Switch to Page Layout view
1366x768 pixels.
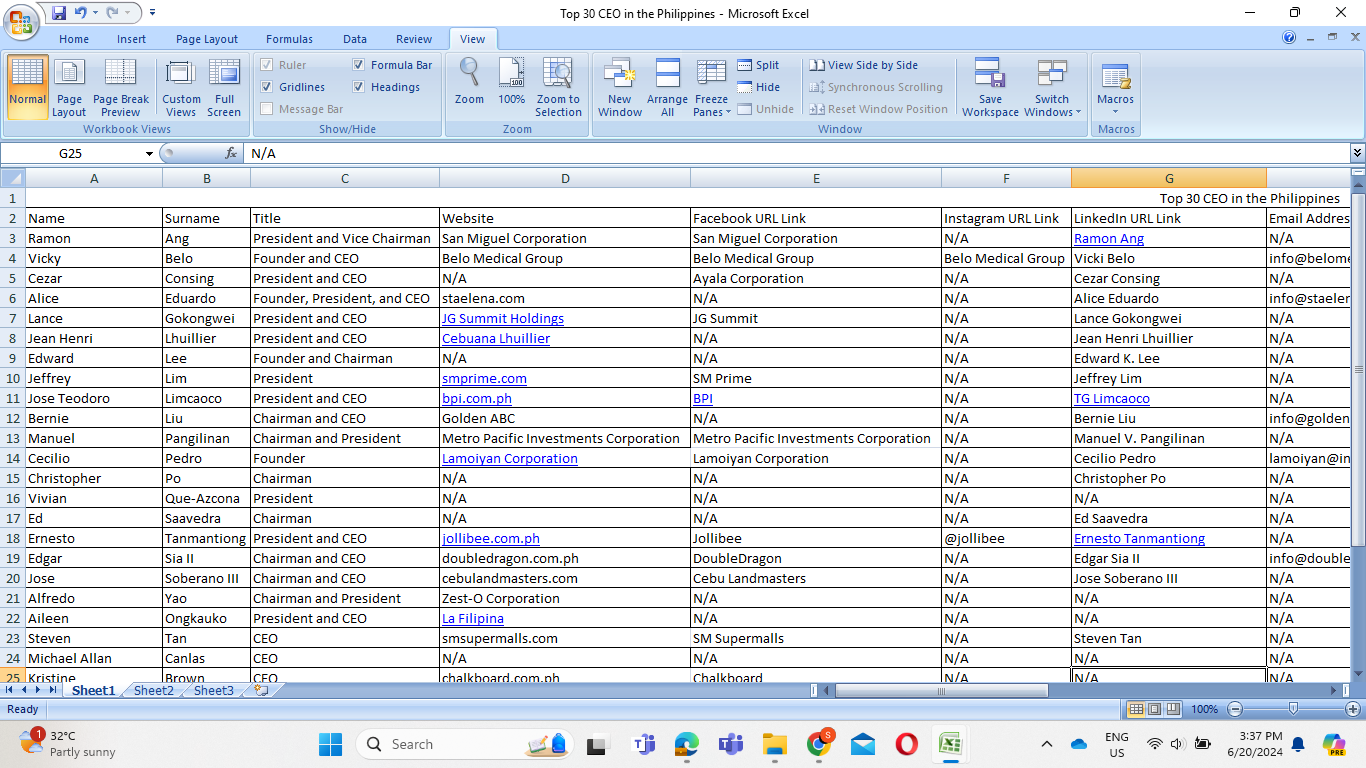click(69, 87)
